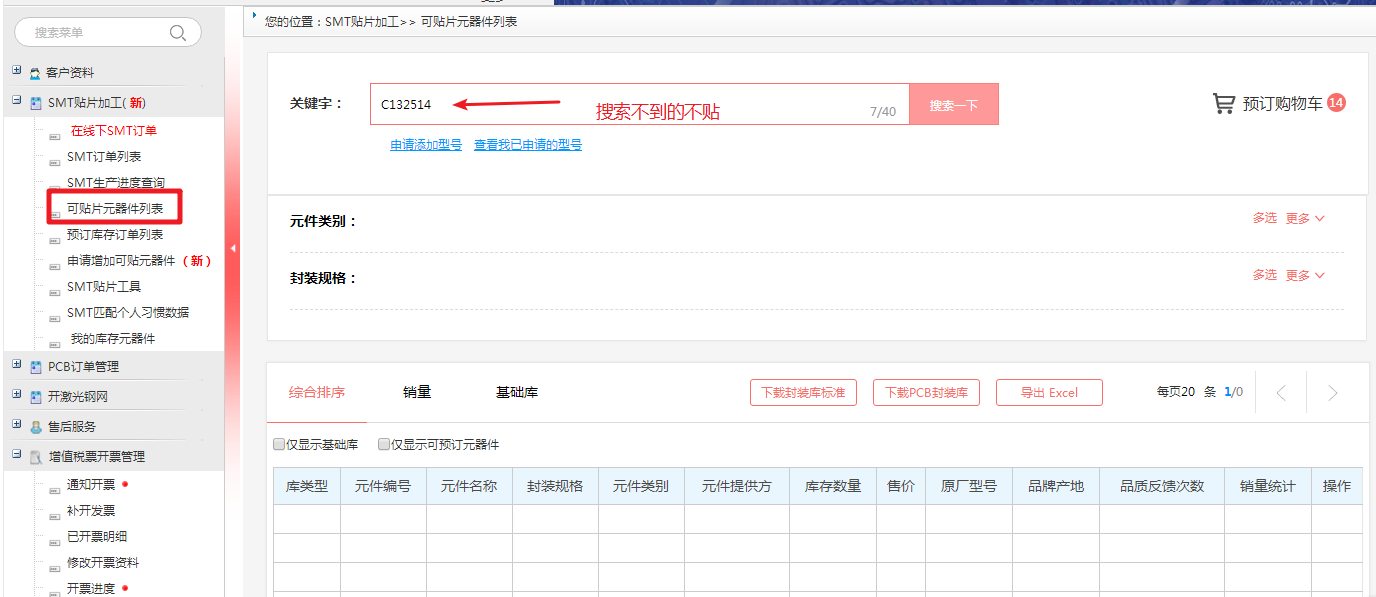Viewport: 1376px width, 597px height.
Task: Collapse sidebar using red arrow handle
Action: [233, 248]
